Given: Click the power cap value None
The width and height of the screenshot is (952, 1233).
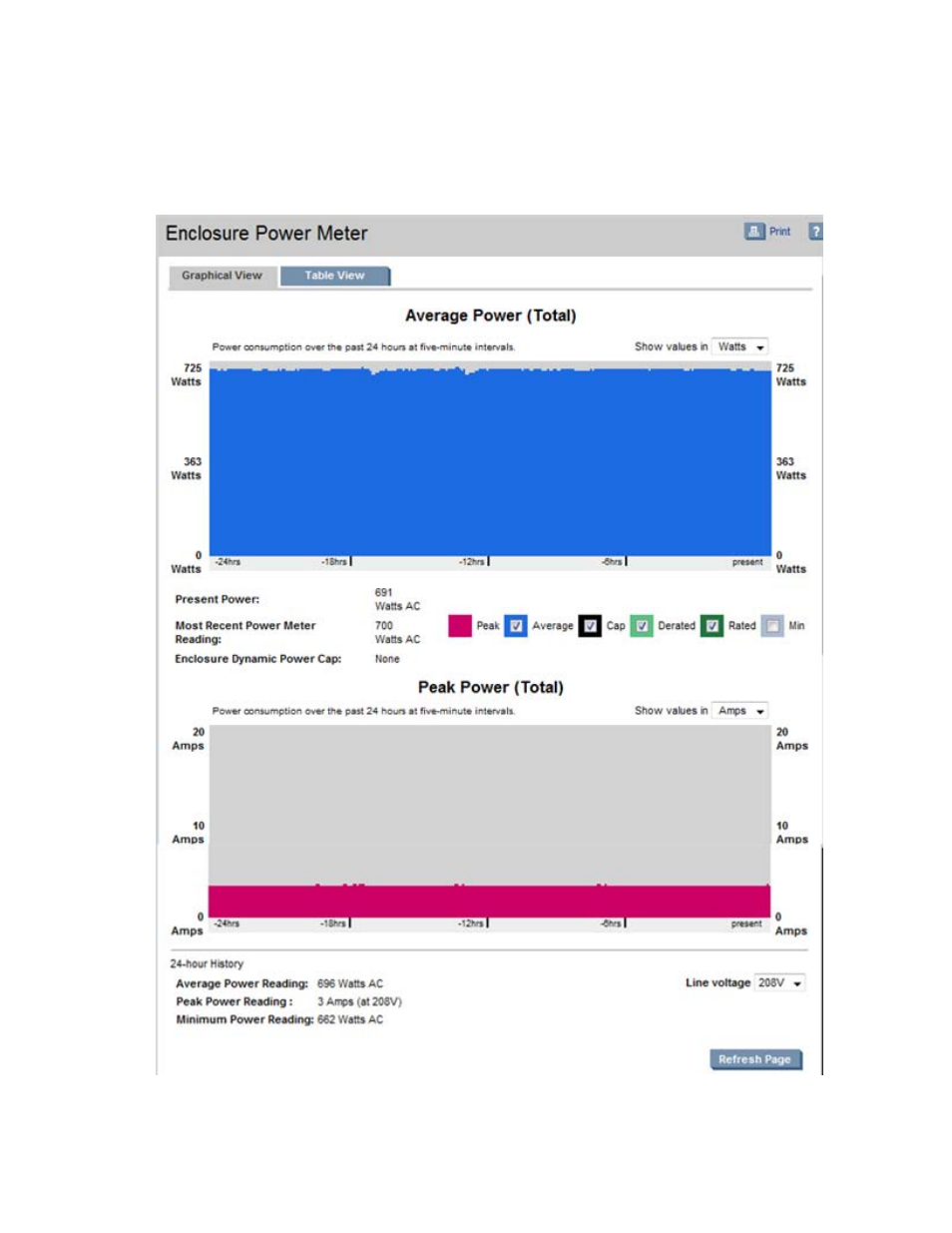Looking at the screenshot, I should 387,659.
